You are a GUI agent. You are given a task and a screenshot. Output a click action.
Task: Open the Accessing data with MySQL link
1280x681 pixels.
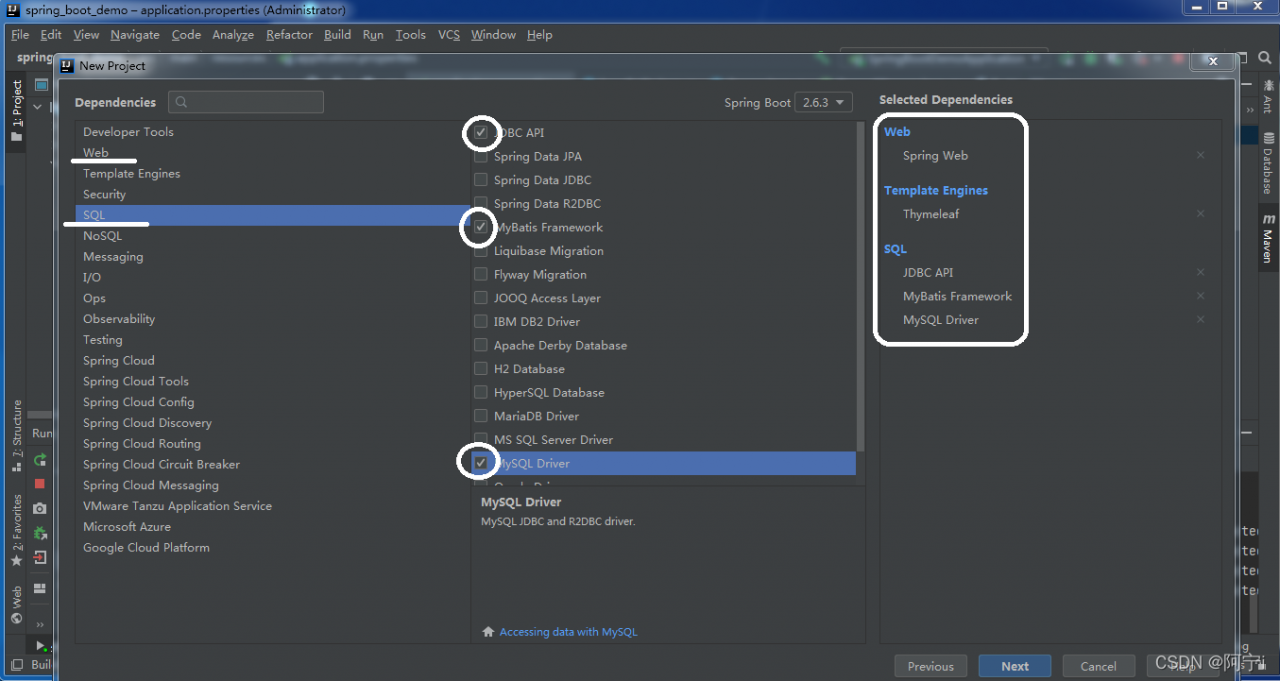coord(568,632)
